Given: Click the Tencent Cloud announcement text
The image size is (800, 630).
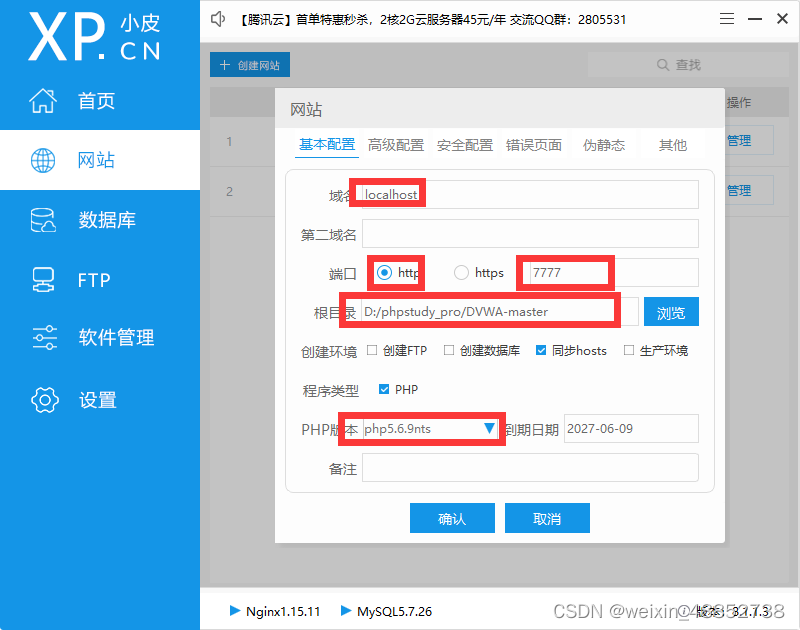Looking at the screenshot, I should pyautogui.click(x=432, y=19).
